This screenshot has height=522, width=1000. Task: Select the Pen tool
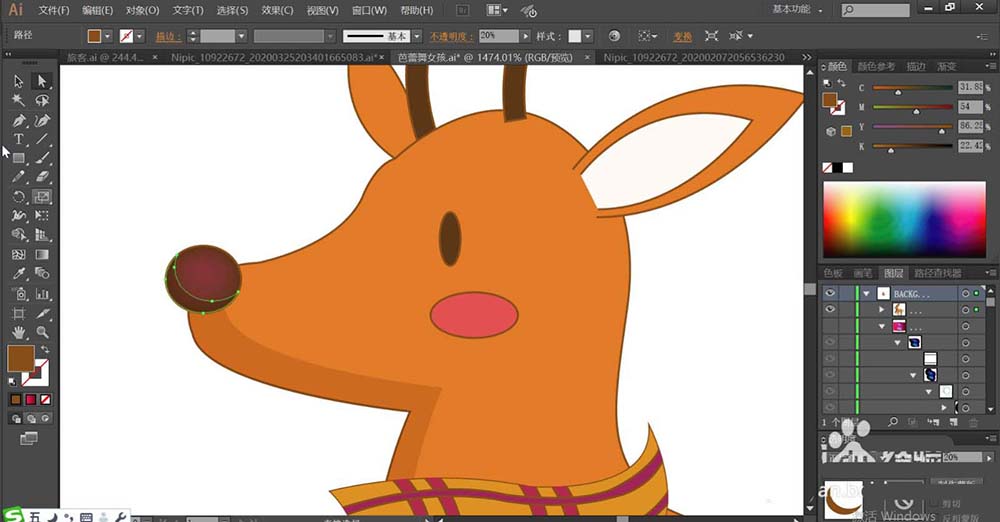click(x=19, y=120)
